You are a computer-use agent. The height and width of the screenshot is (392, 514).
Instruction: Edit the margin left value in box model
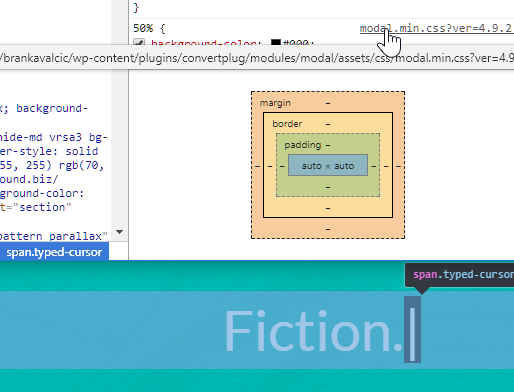[x=257, y=166]
